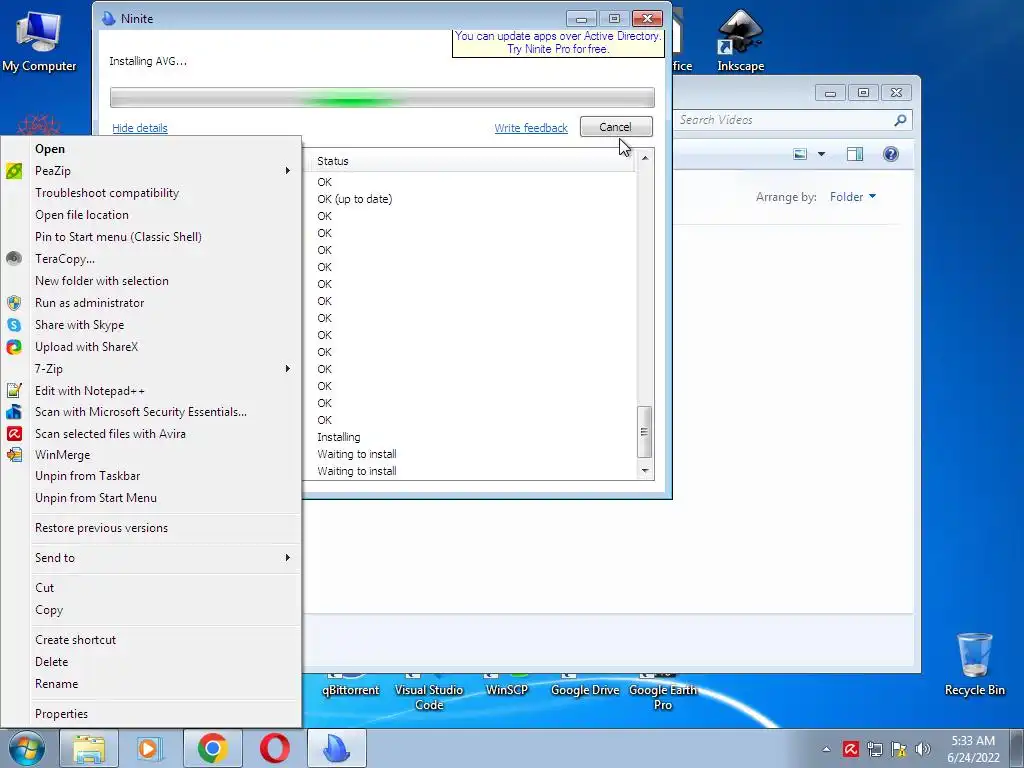Open the My Computer desktop icon
Image resolution: width=1024 pixels, height=768 pixels.
39,40
